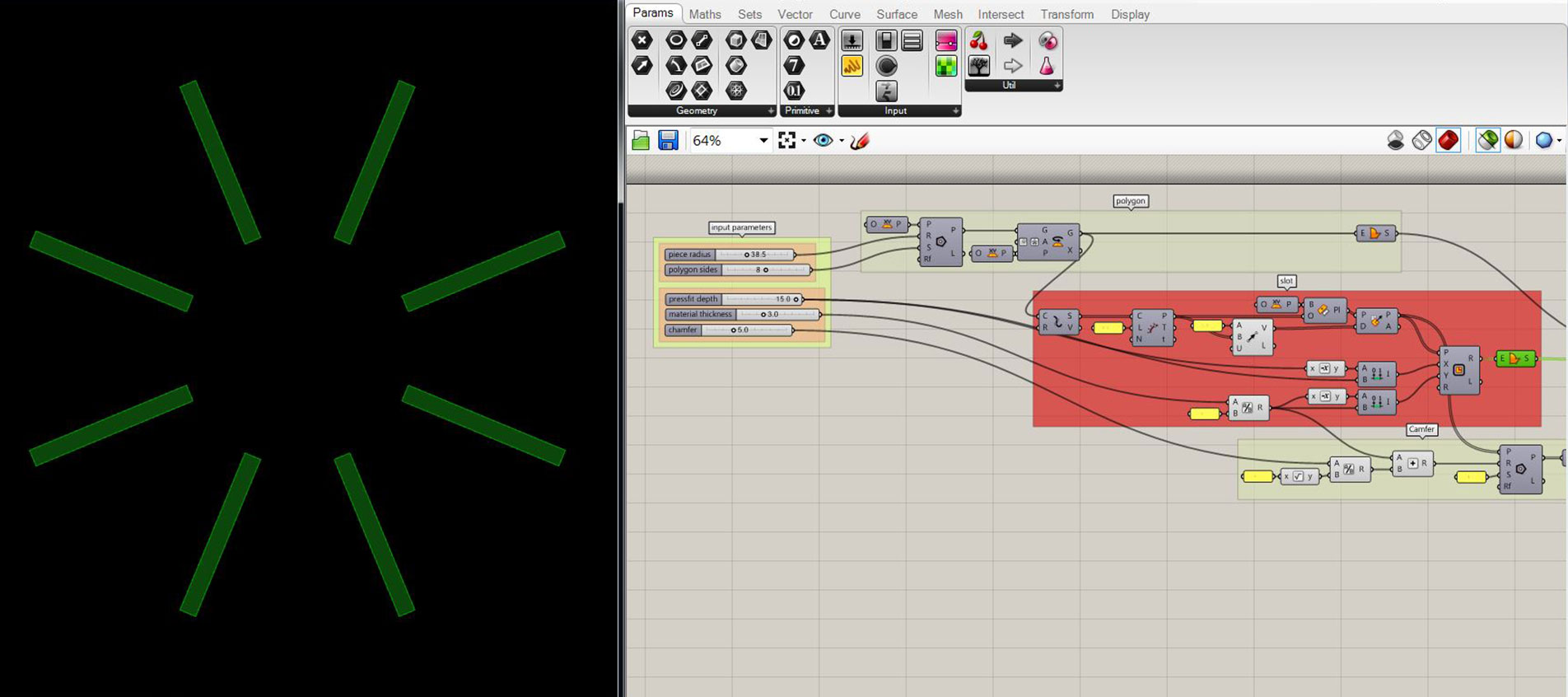Open a Grasshopper file with green folder icon
The image size is (1568, 697).
pos(641,141)
